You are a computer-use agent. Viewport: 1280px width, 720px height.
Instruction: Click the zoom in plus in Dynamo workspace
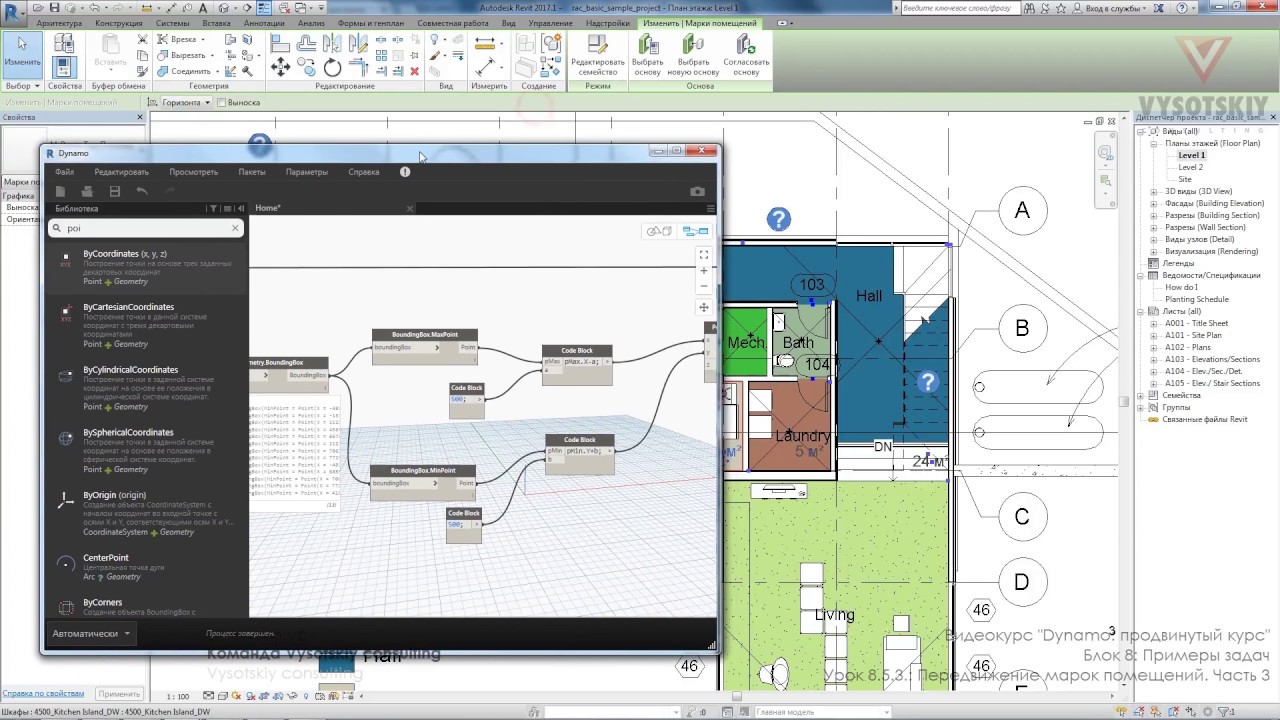click(704, 270)
